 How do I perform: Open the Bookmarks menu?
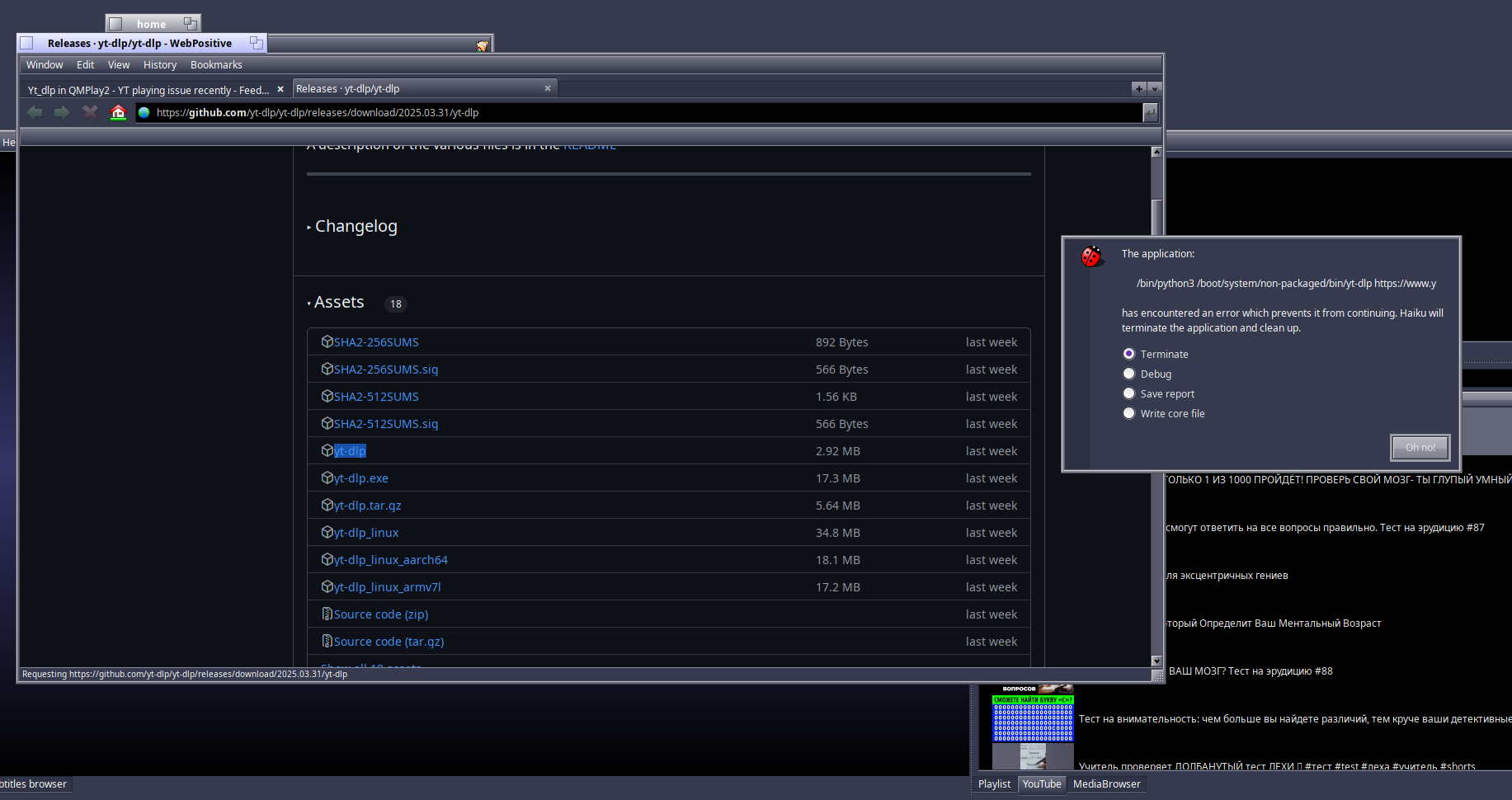coord(216,64)
